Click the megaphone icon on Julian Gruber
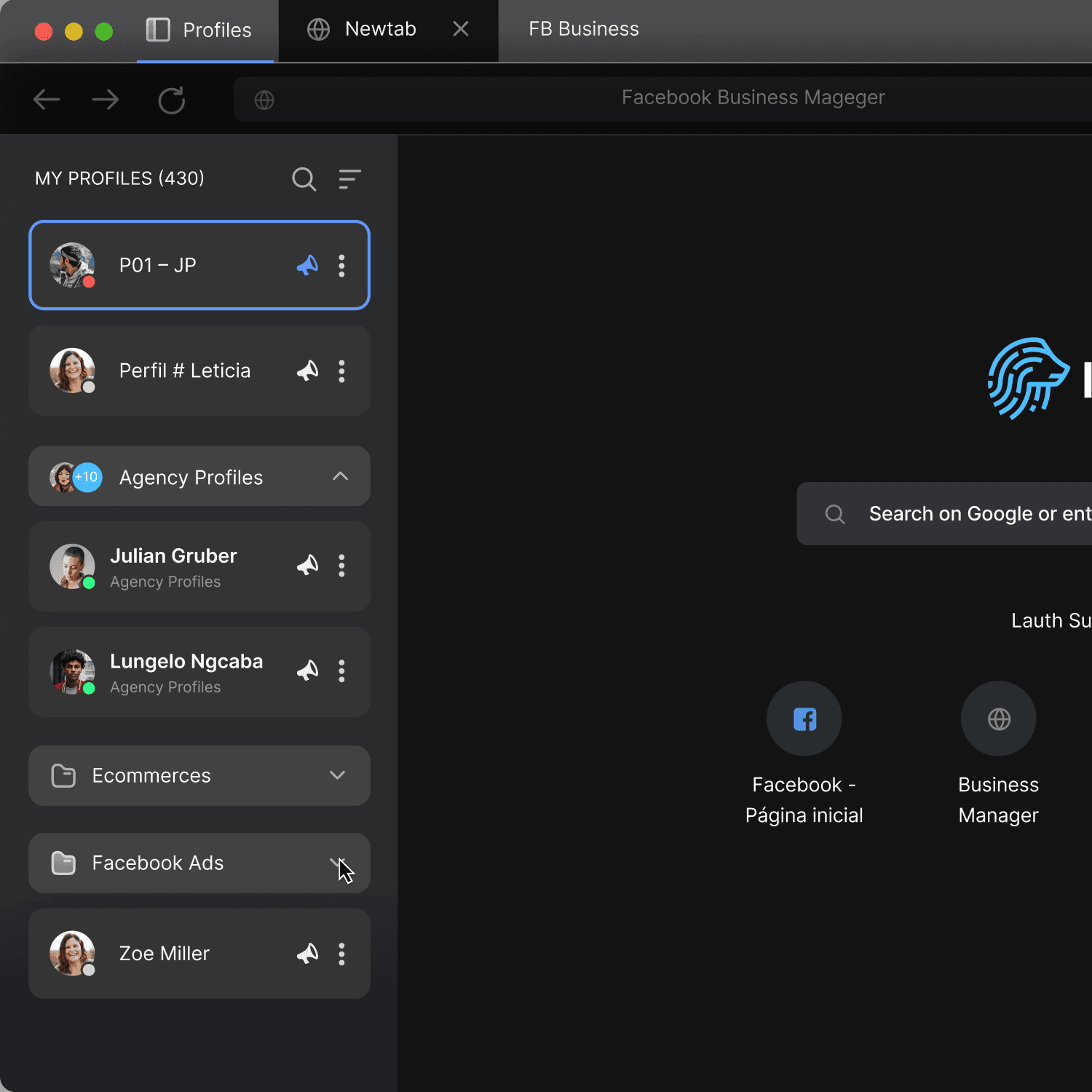Viewport: 1092px width, 1092px height. point(307,566)
